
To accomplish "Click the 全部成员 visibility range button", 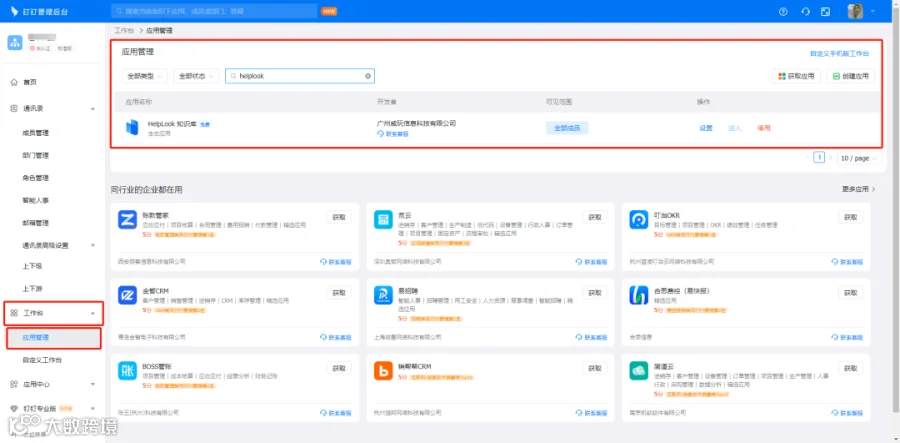I will tap(567, 128).
